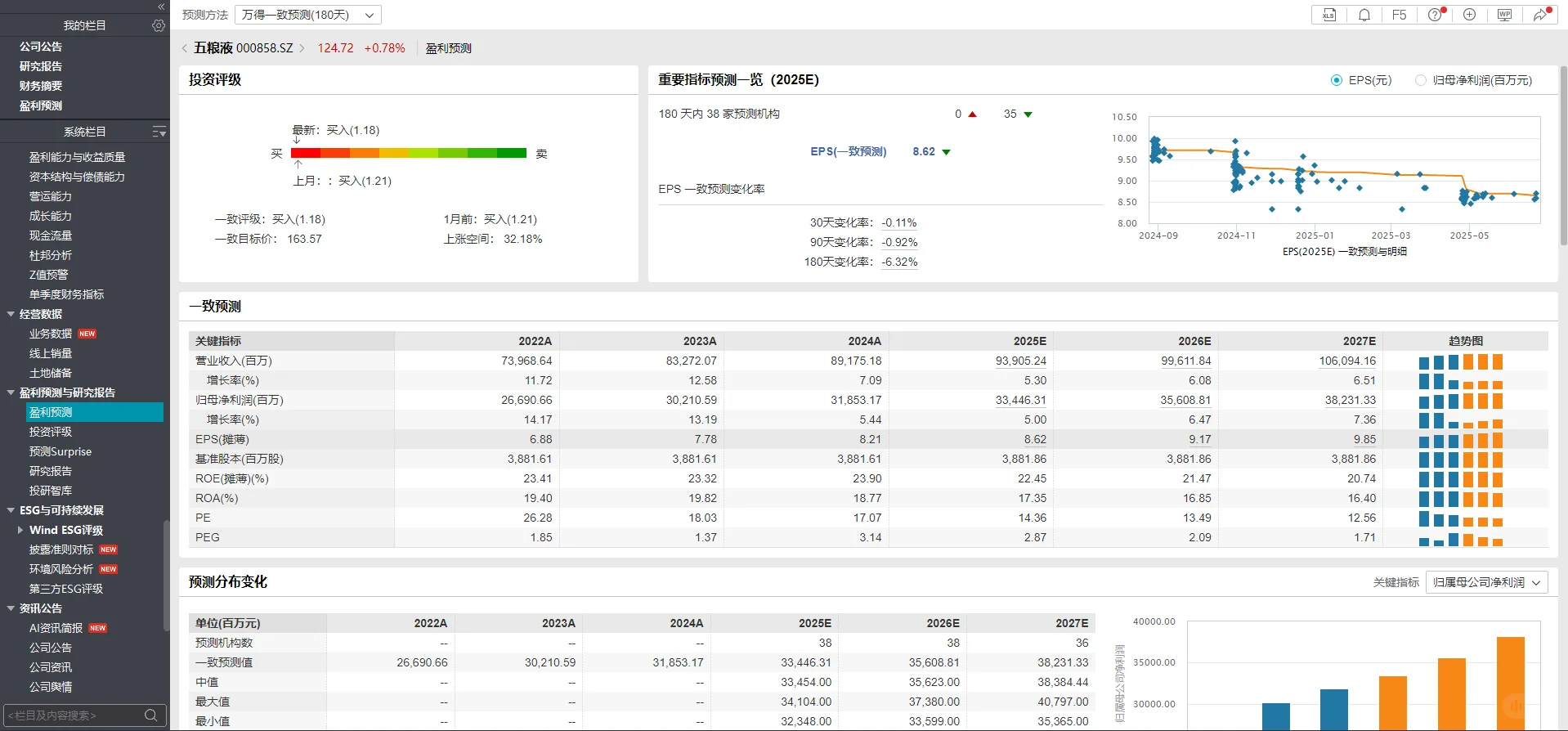Click 2026E revenue link 99,611.84
The width and height of the screenshot is (1568, 731).
coord(1186,361)
